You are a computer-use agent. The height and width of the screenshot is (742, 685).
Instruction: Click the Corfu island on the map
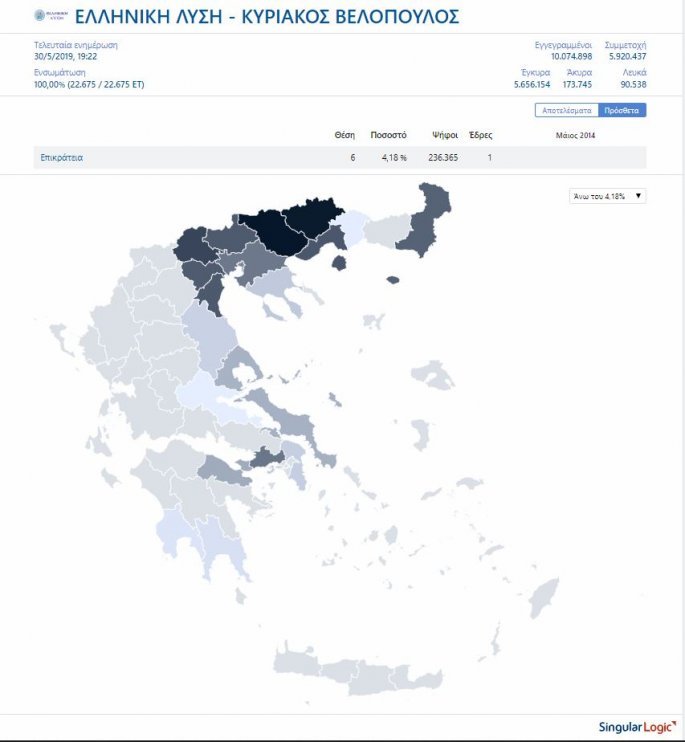click(58, 341)
